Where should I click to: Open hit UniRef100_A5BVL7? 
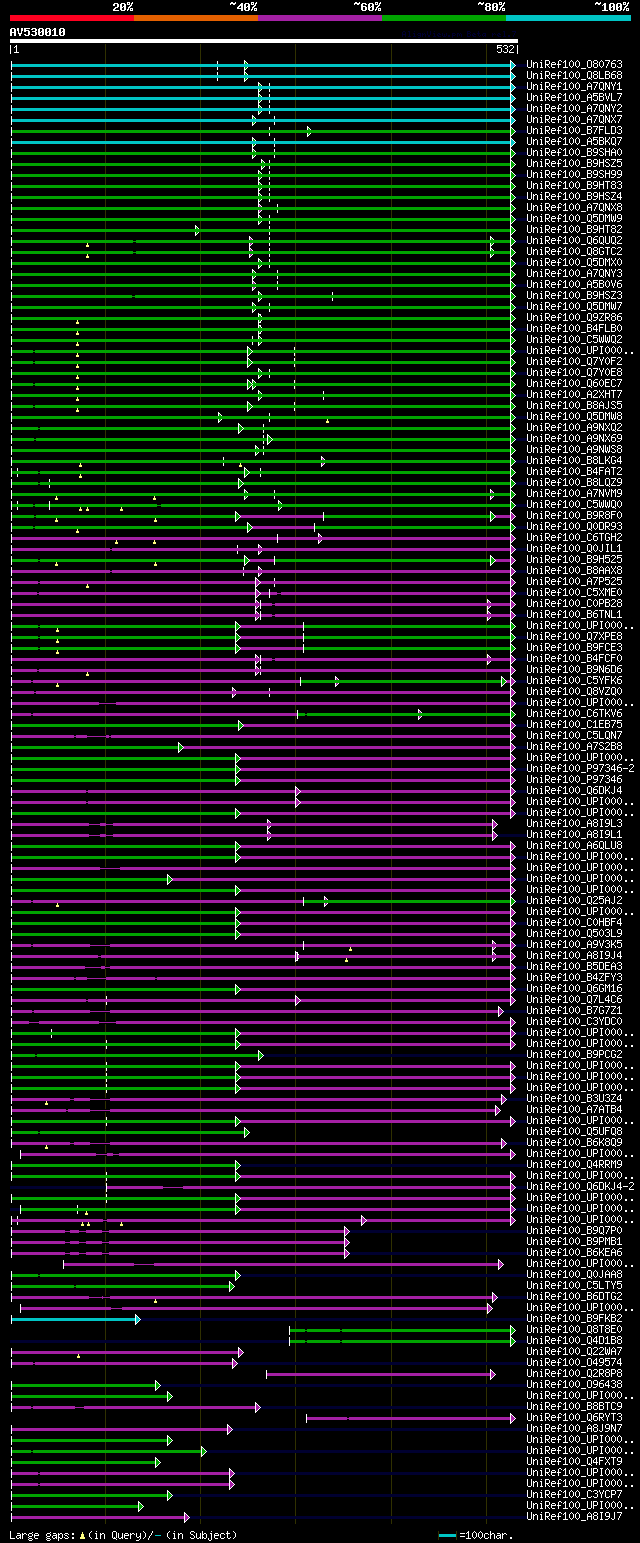point(574,97)
